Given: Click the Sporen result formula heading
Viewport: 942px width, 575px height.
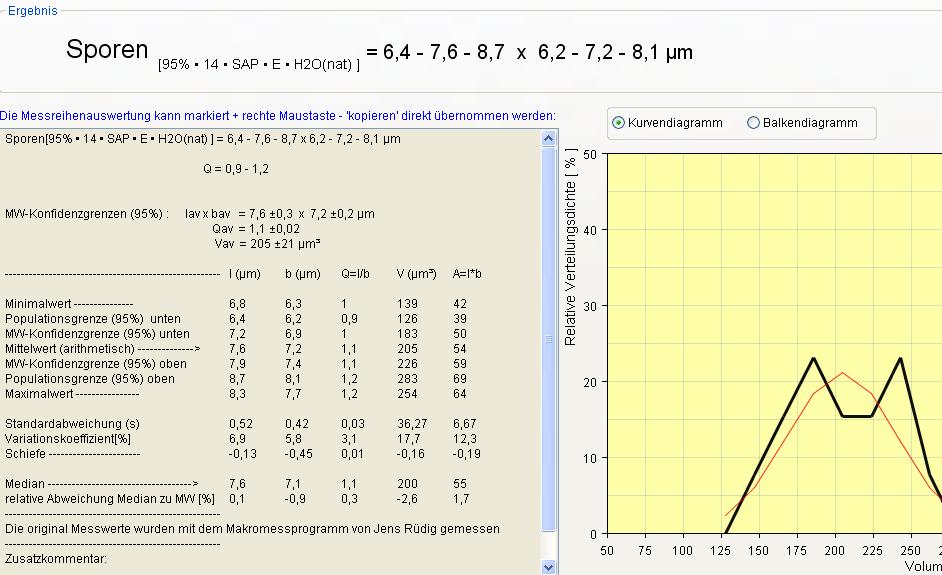Looking at the screenshot, I should (379, 52).
